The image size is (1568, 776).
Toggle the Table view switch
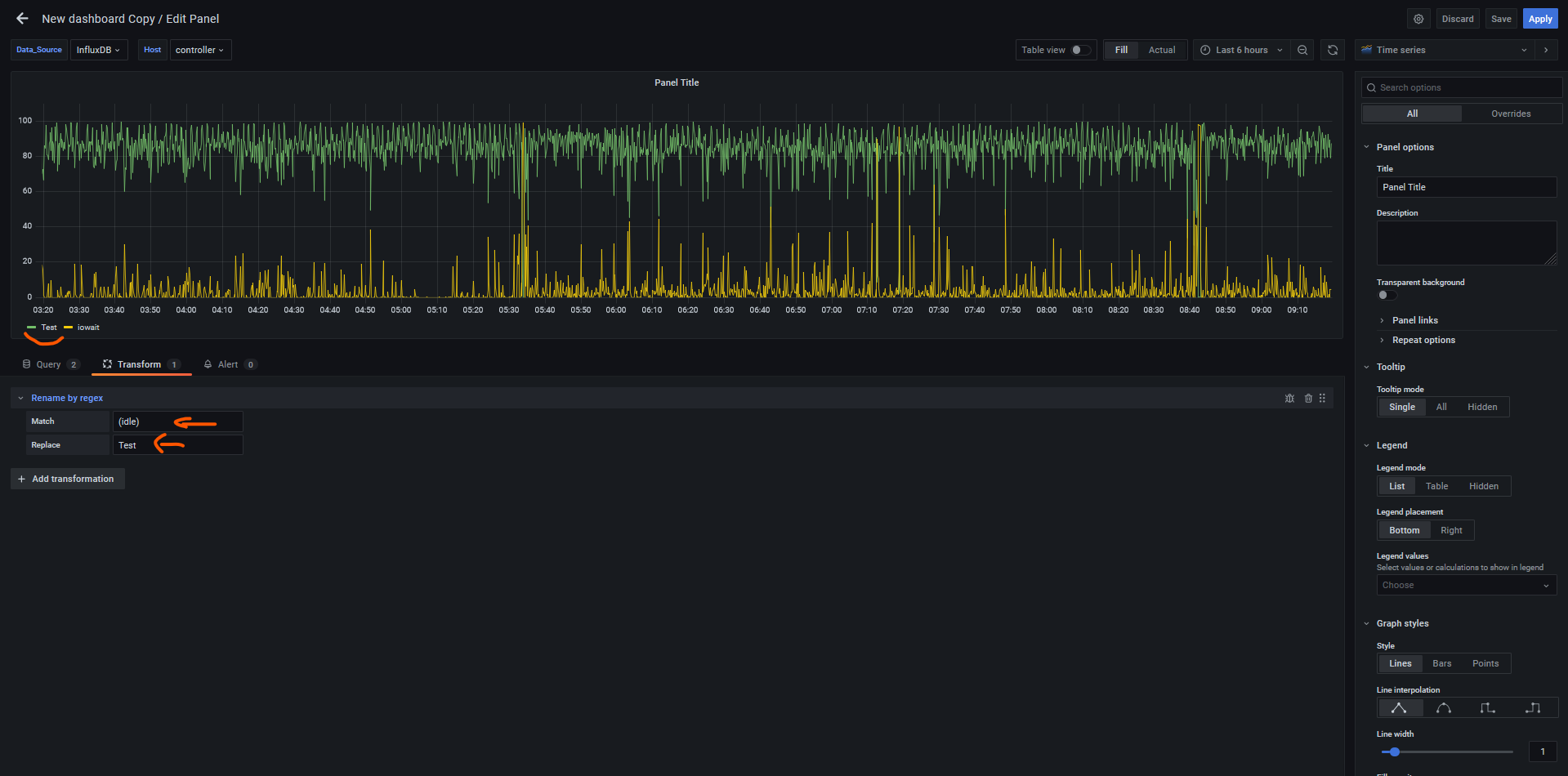coord(1080,50)
